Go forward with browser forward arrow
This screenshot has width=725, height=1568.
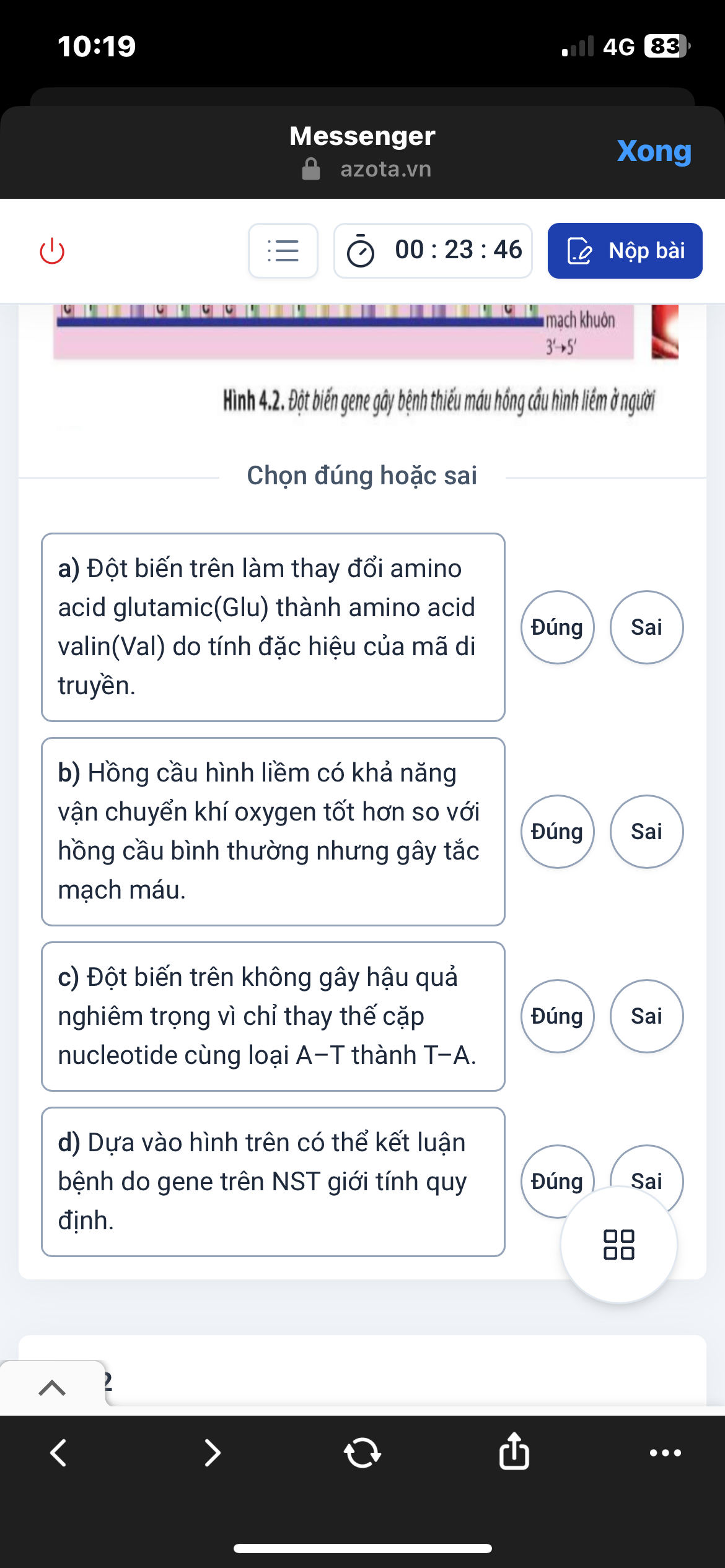pos(212,1453)
